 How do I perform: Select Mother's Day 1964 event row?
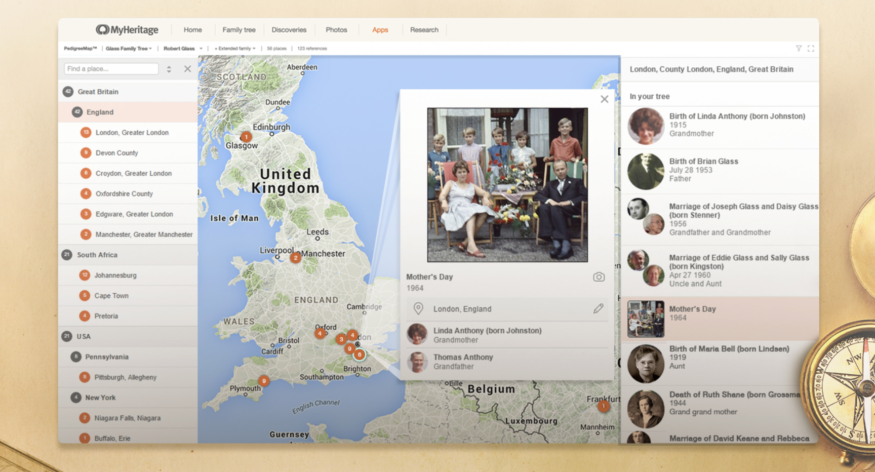pyautogui.click(x=720, y=319)
